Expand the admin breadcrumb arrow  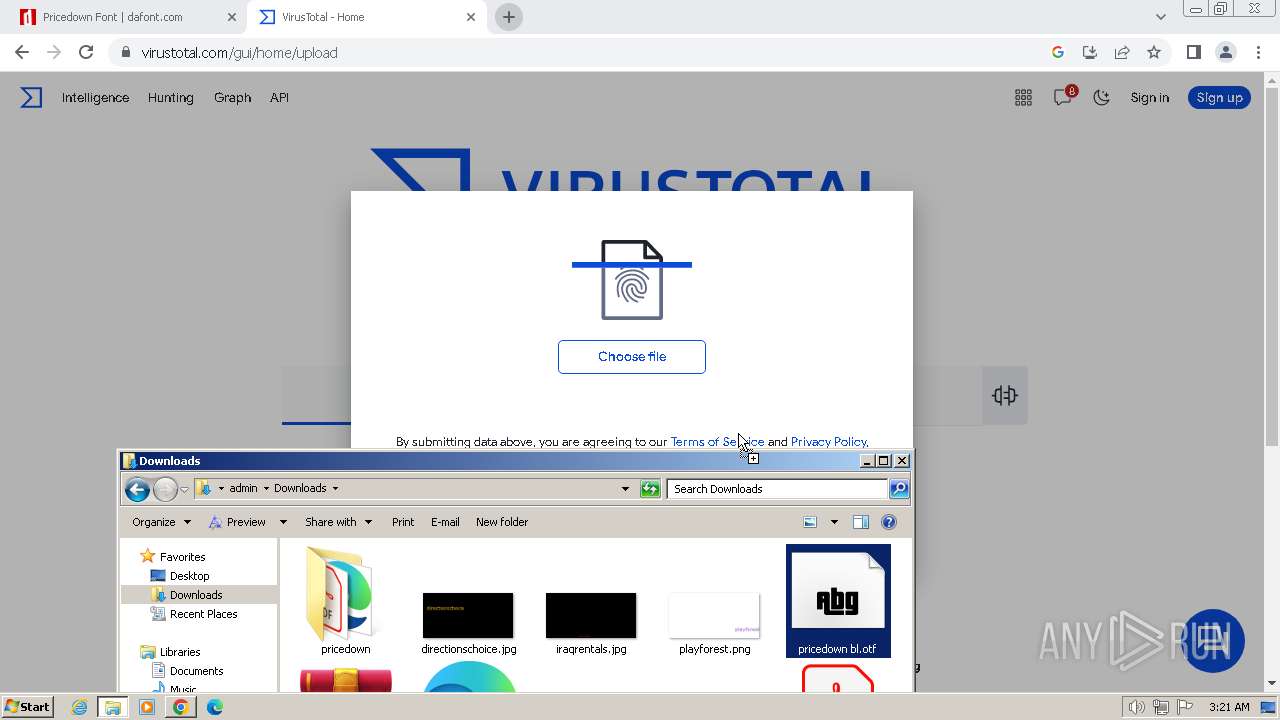(x=266, y=488)
